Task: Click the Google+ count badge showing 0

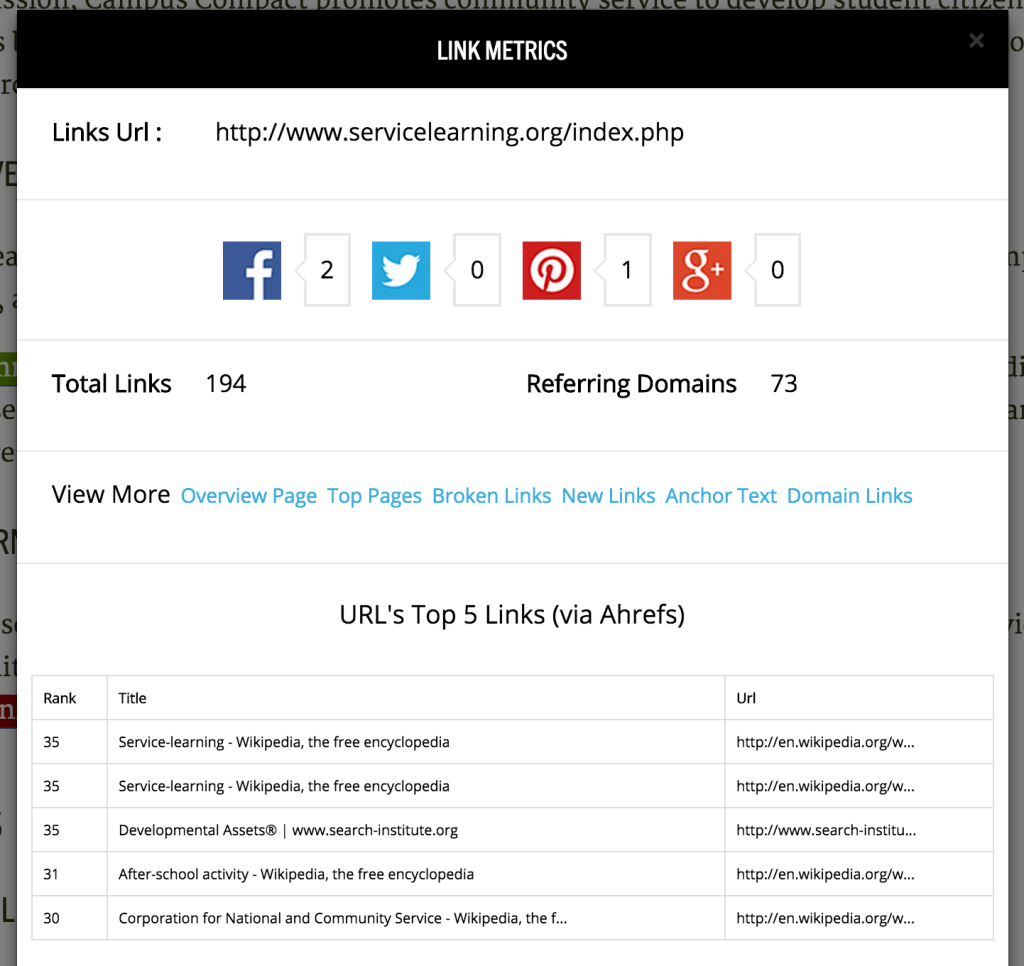Action: pyautogui.click(x=777, y=270)
